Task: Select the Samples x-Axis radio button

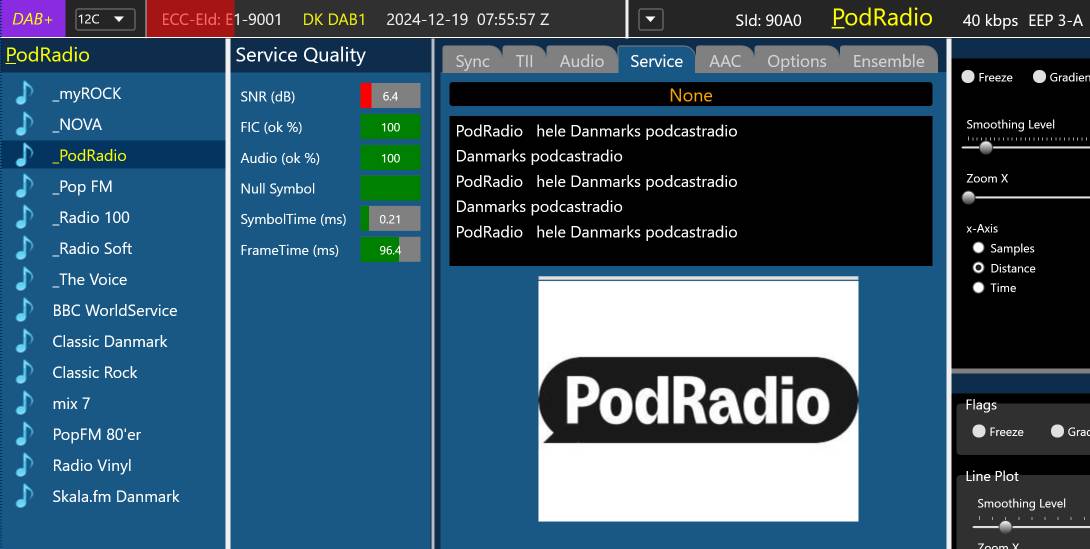Action: (x=979, y=248)
